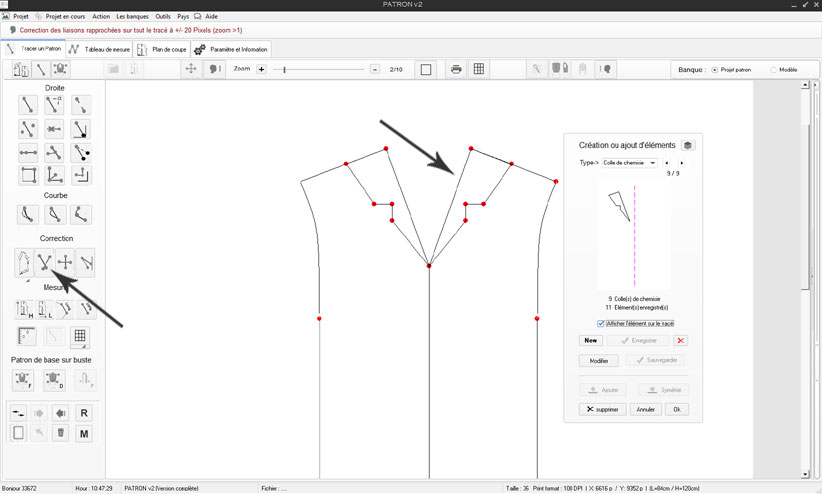Go to the next element with the right arrow
The width and height of the screenshot is (822, 494).
tap(682, 162)
